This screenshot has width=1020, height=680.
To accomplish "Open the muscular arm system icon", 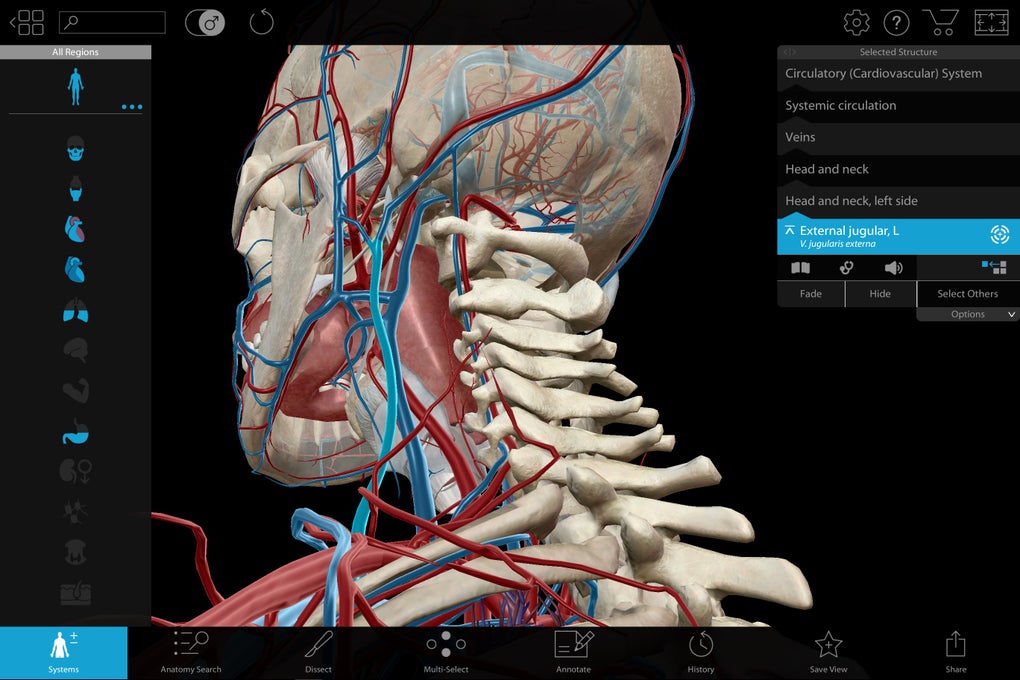I will (x=76, y=390).
